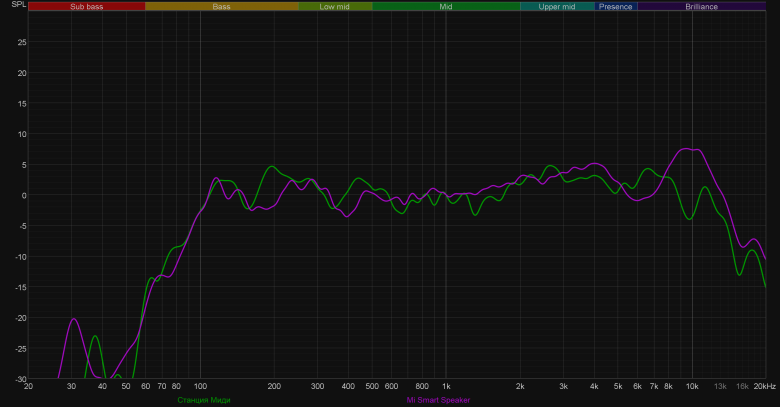The width and height of the screenshot is (780, 407).
Task: Click the 1k frequency axis tick
Action: click(446, 386)
